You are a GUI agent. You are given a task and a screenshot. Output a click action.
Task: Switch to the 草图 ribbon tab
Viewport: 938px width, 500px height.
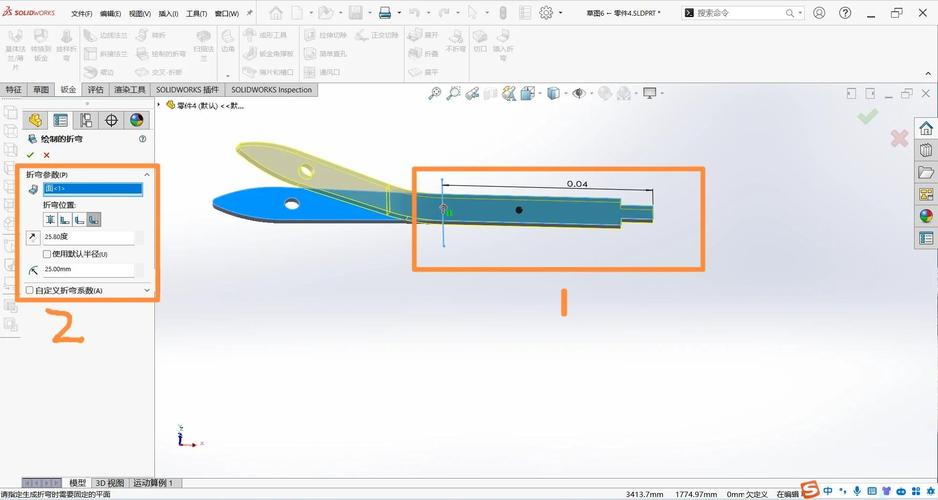[41, 90]
